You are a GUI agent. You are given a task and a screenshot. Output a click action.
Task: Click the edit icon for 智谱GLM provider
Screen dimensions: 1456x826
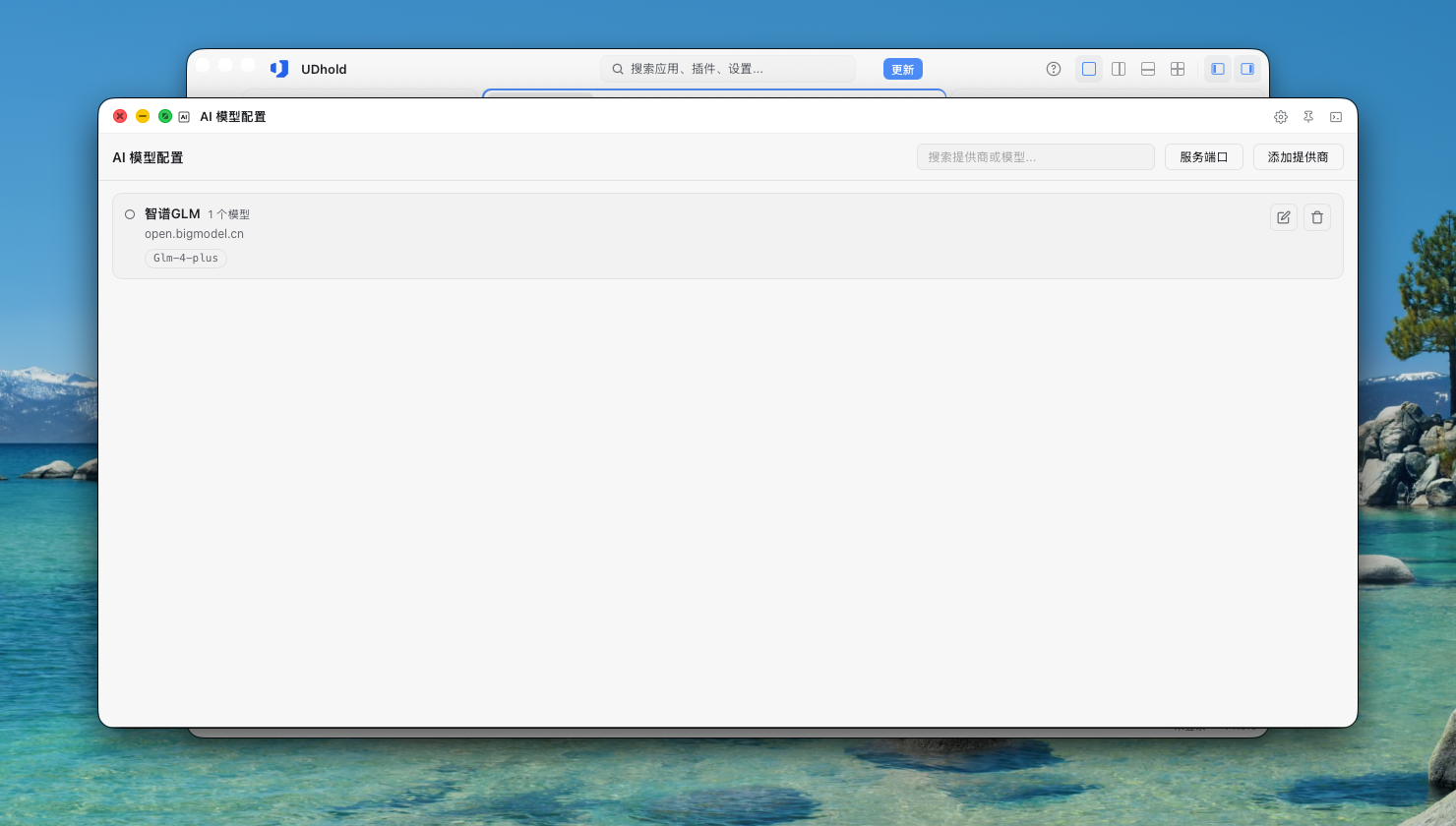[x=1284, y=217]
